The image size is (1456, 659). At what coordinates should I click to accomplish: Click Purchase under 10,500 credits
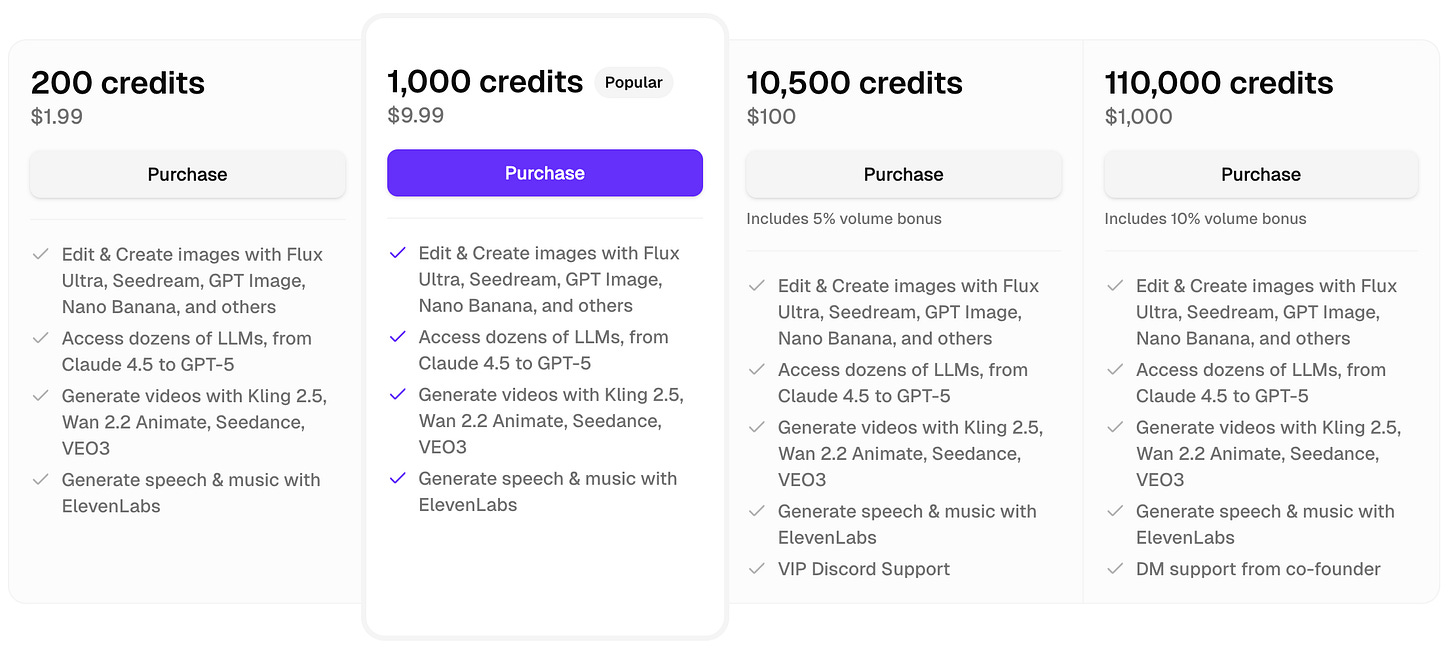pyautogui.click(x=903, y=174)
